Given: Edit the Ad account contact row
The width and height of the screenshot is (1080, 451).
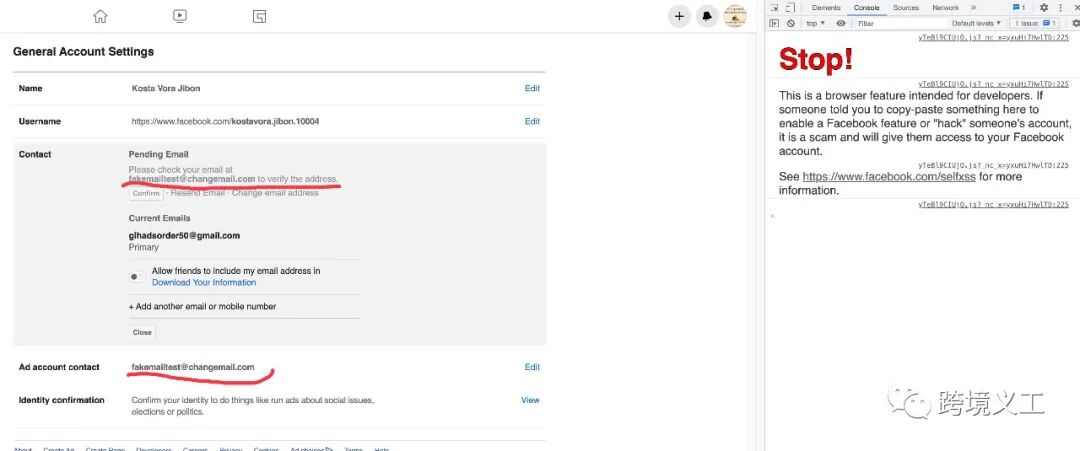Looking at the screenshot, I should [x=532, y=367].
